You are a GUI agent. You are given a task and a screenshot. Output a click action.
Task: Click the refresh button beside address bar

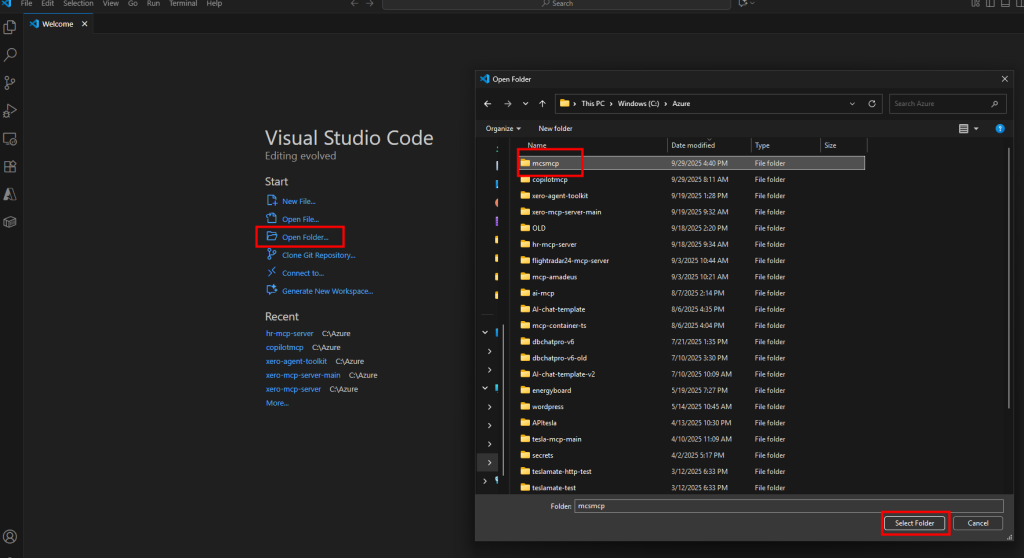873,103
